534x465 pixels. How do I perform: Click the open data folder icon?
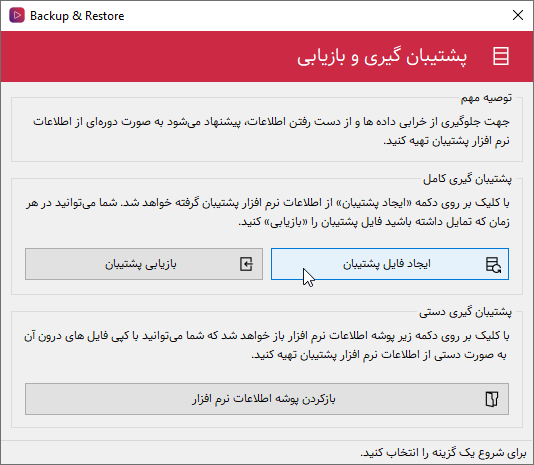coord(492,399)
